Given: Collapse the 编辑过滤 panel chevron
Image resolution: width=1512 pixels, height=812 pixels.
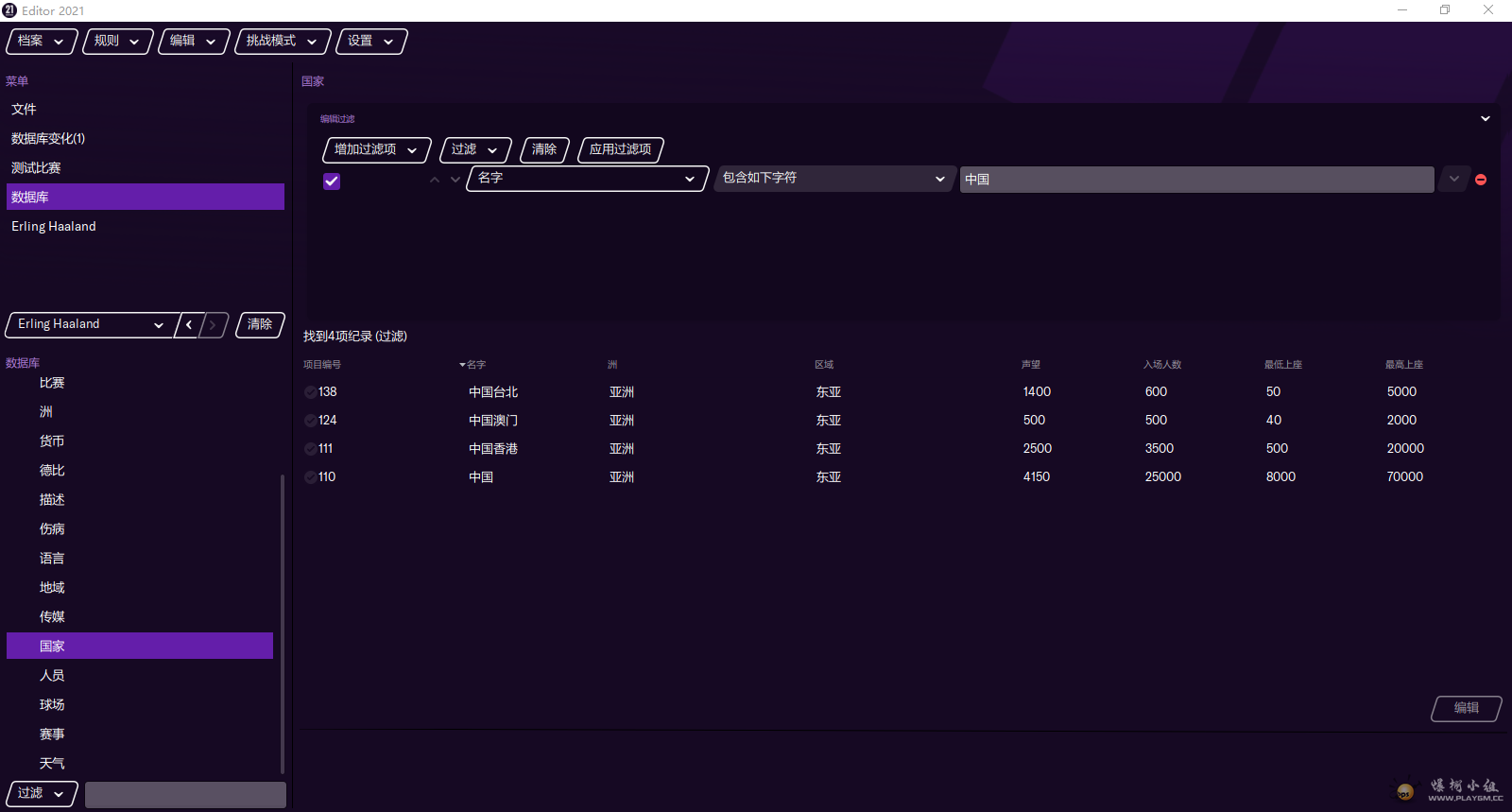Looking at the screenshot, I should [x=1485, y=119].
